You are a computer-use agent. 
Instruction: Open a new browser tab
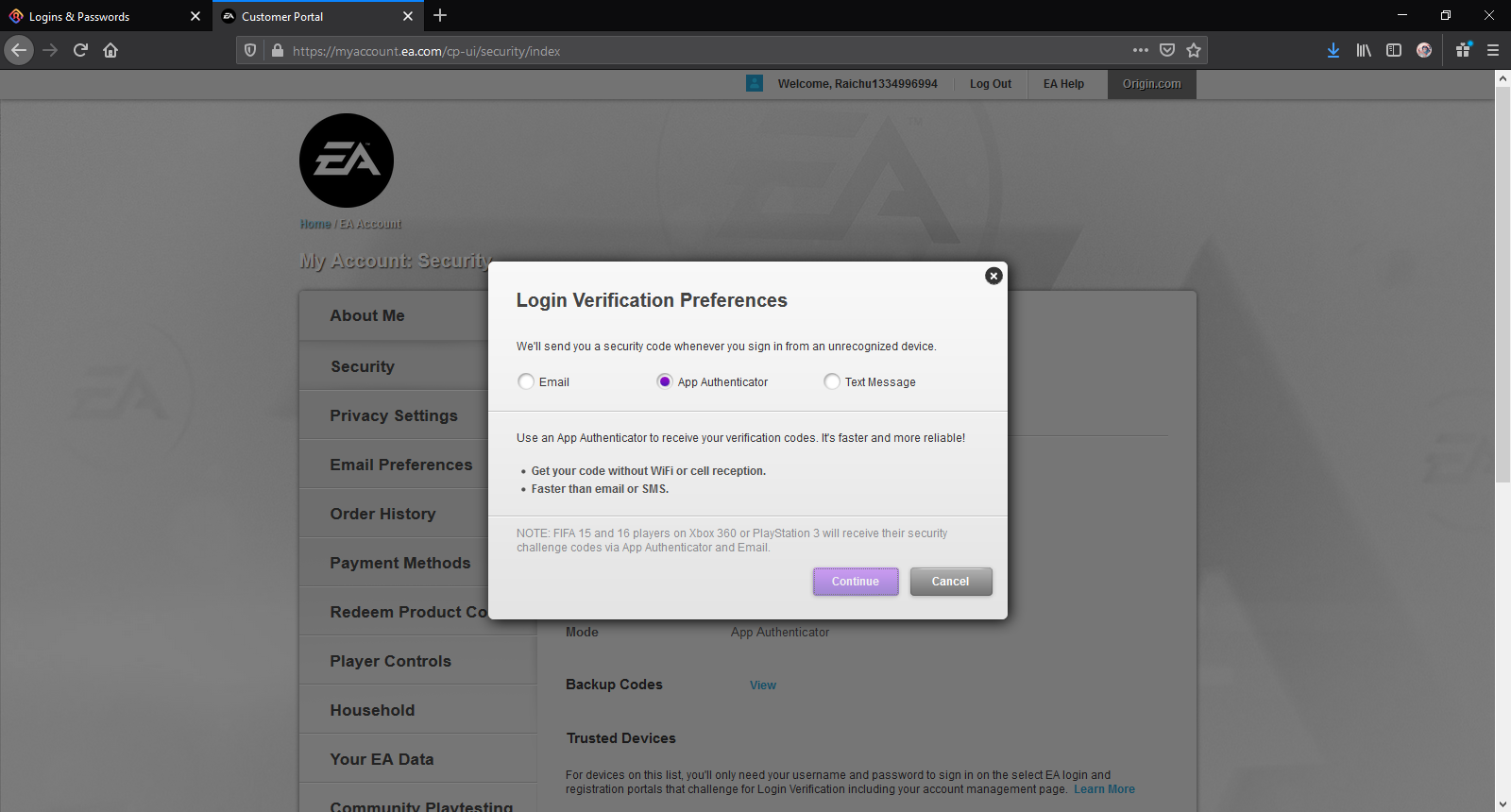point(440,15)
